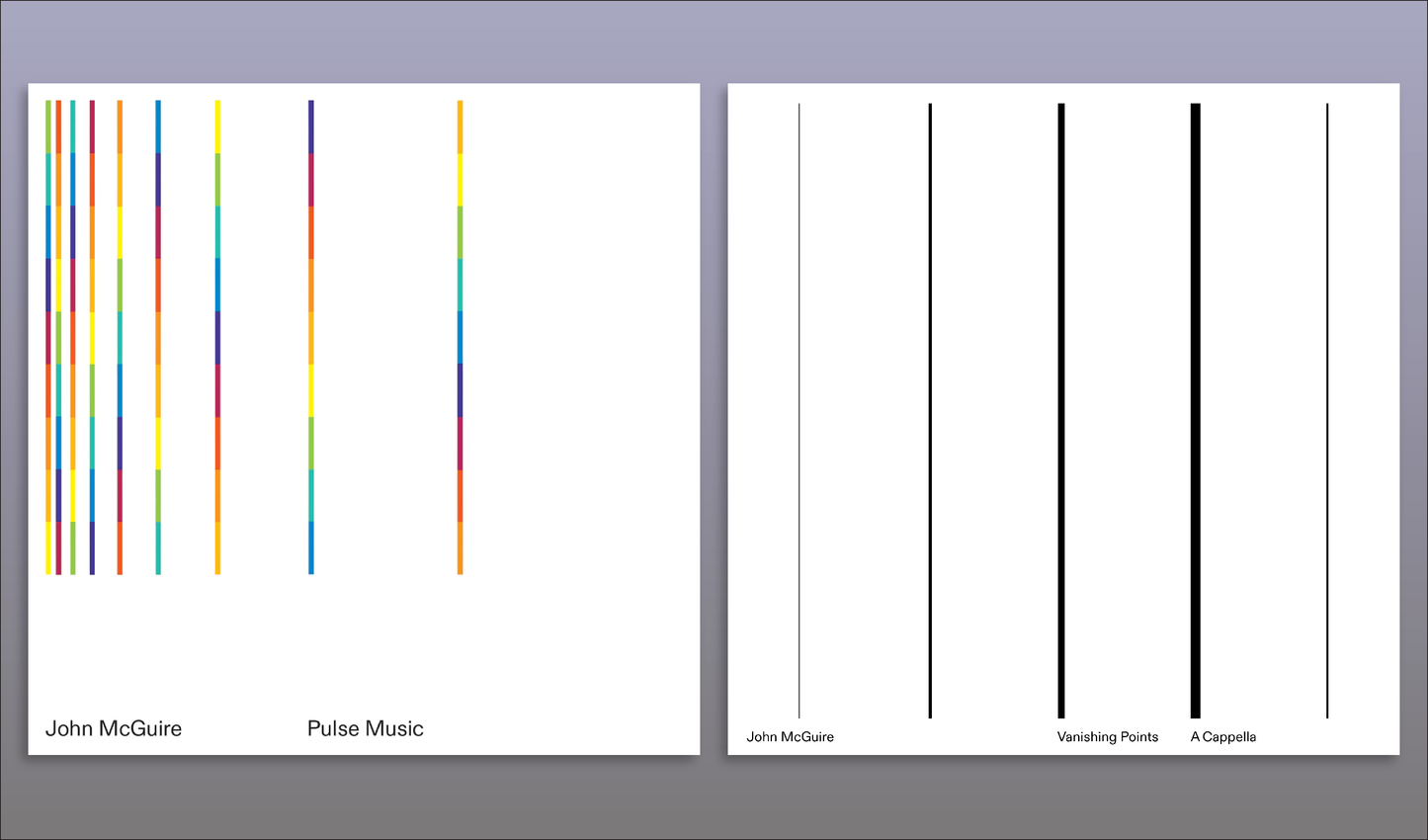Click the "A Cappella" label
Image resolution: width=1428 pixels, height=840 pixels.
1222,736
